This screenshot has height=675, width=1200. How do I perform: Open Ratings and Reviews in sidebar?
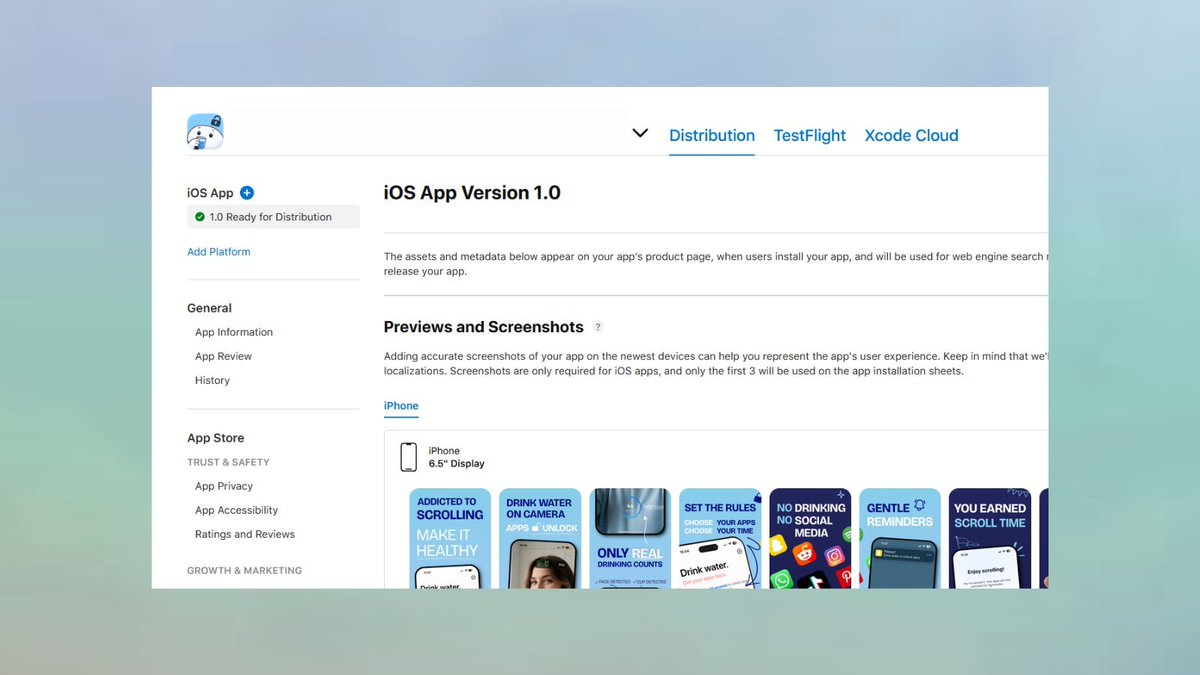[245, 534]
